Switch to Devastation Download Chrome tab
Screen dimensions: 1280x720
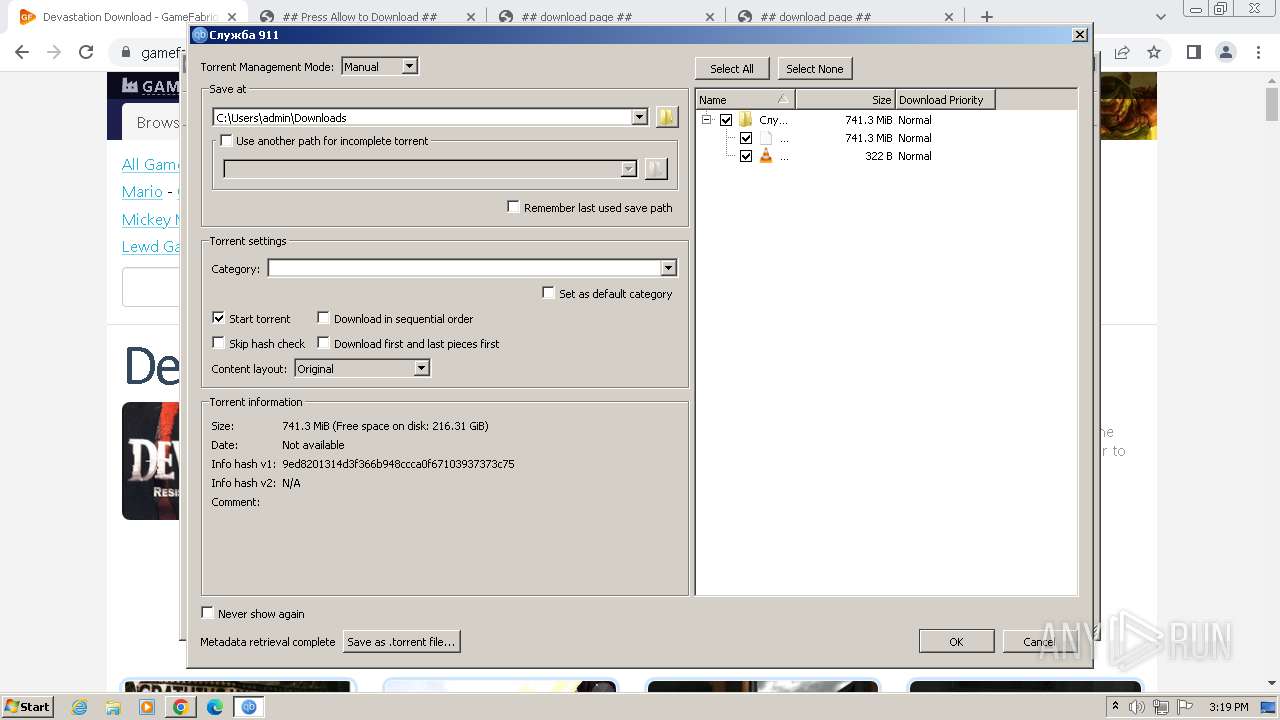pyautogui.click(x=130, y=17)
